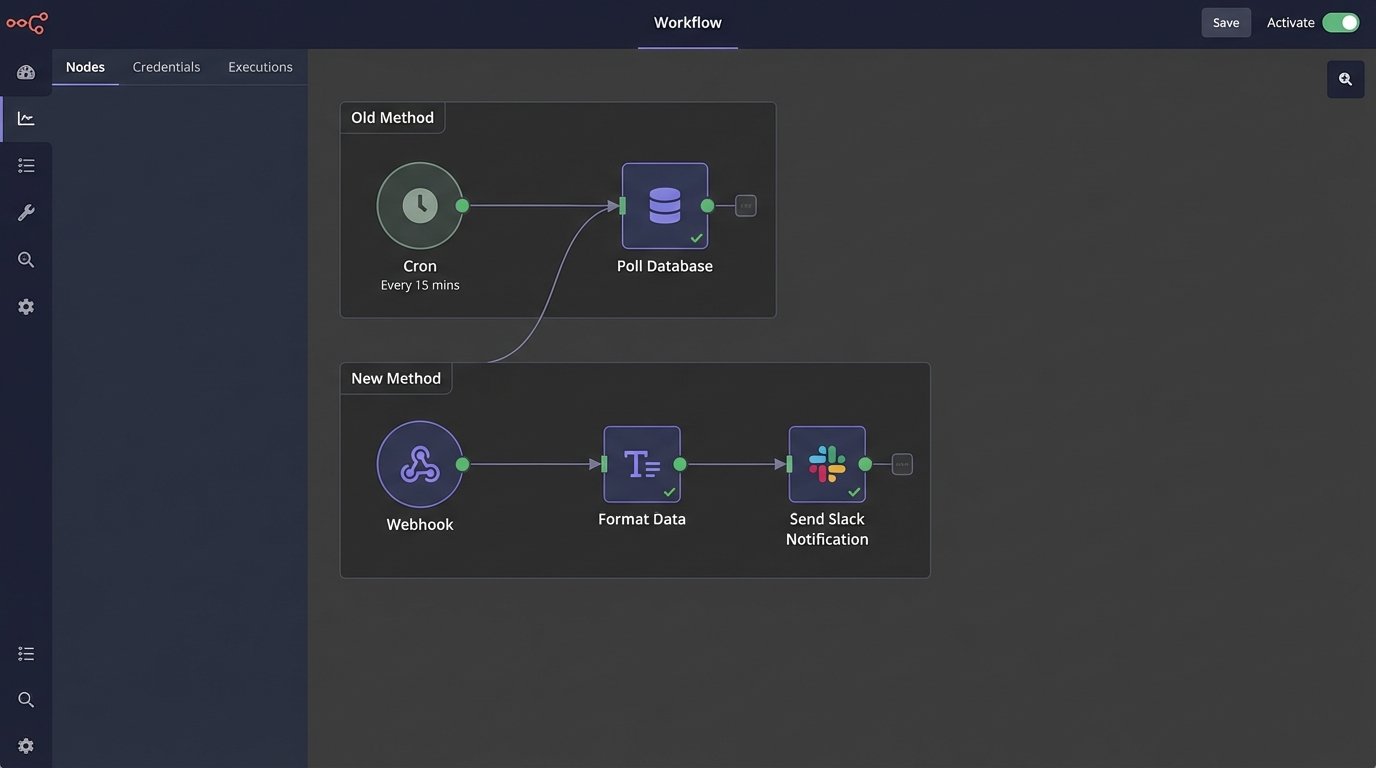Switch to the Executions tab

tap(260, 67)
